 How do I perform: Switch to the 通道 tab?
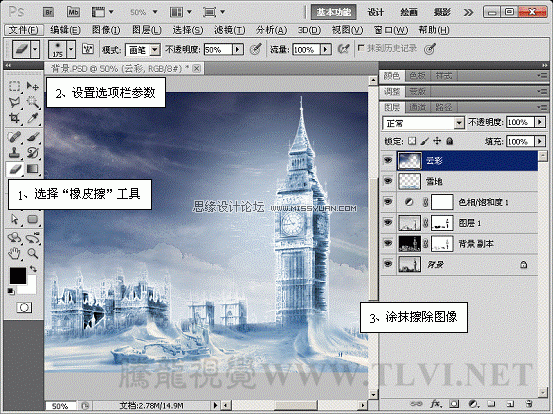pos(418,107)
